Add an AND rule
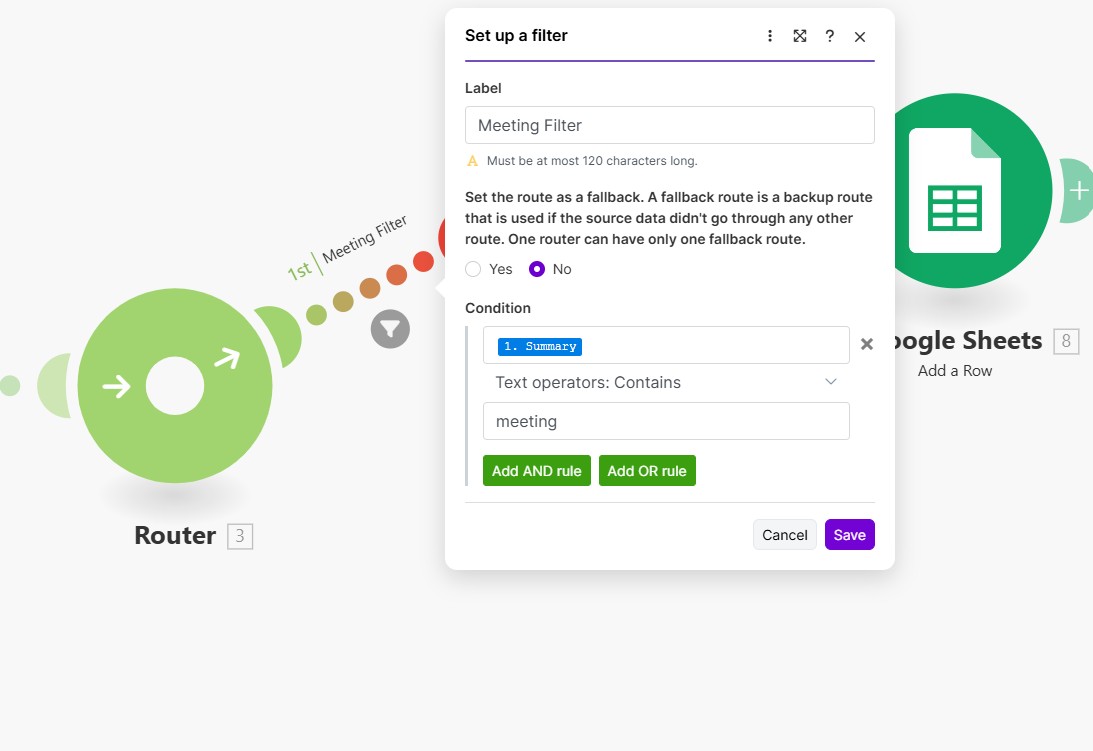 click(x=537, y=471)
